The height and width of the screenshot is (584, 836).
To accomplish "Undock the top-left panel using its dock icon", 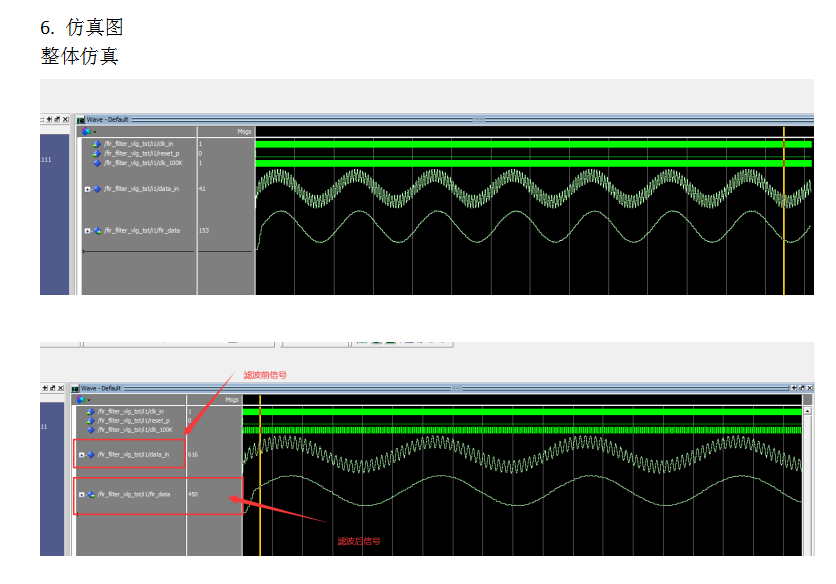I will [56, 120].
